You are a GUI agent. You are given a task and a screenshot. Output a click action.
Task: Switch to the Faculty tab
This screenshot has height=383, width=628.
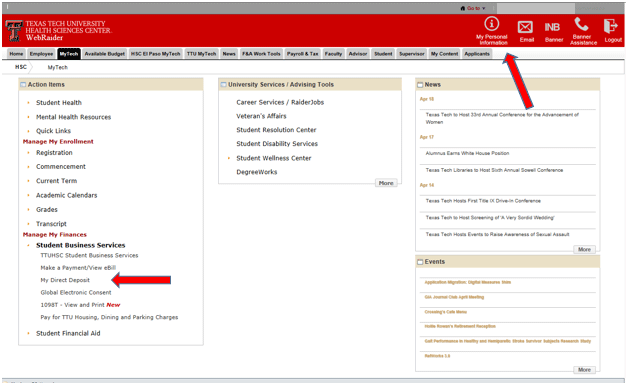pyautogui.click(x=333, y=54)
